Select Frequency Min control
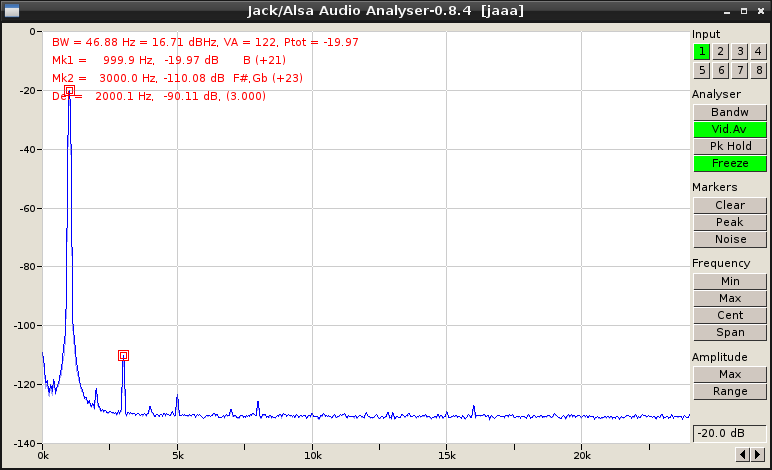772x470 pixels. (730, 281)
